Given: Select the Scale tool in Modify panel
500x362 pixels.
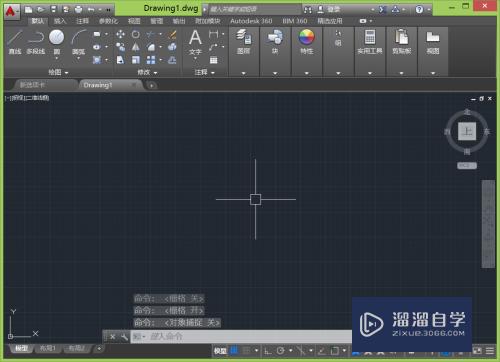Looking at the screenshot, I should tap(136, 60).
